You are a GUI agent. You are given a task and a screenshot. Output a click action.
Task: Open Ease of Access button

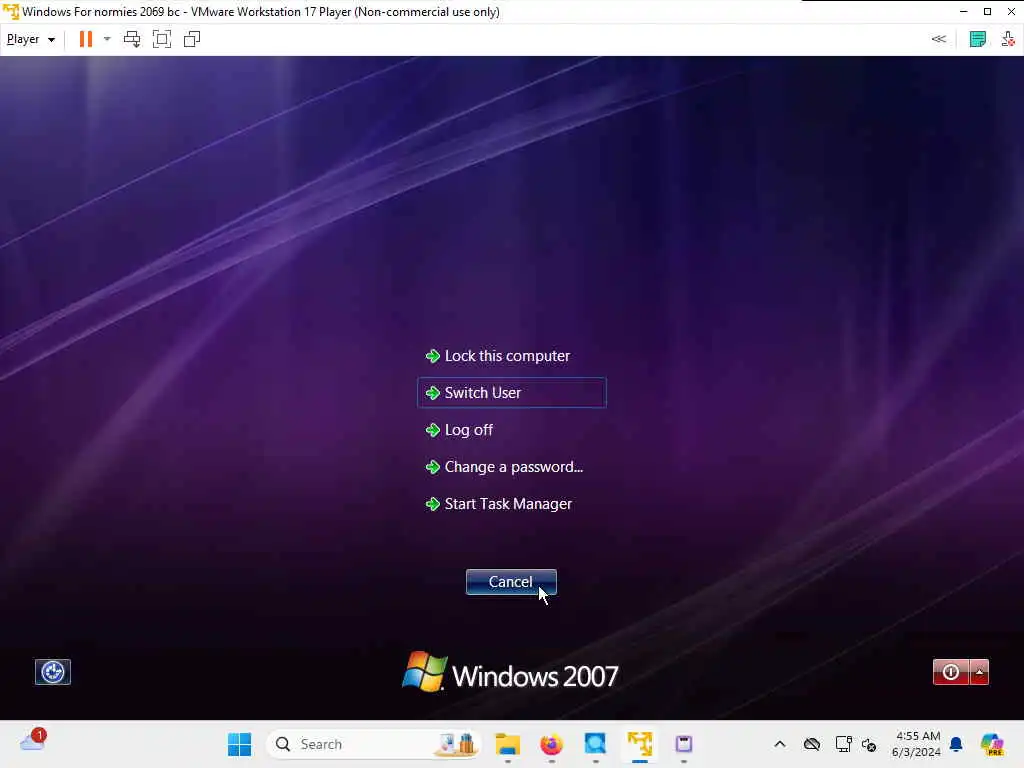click(x=53, y=672)
